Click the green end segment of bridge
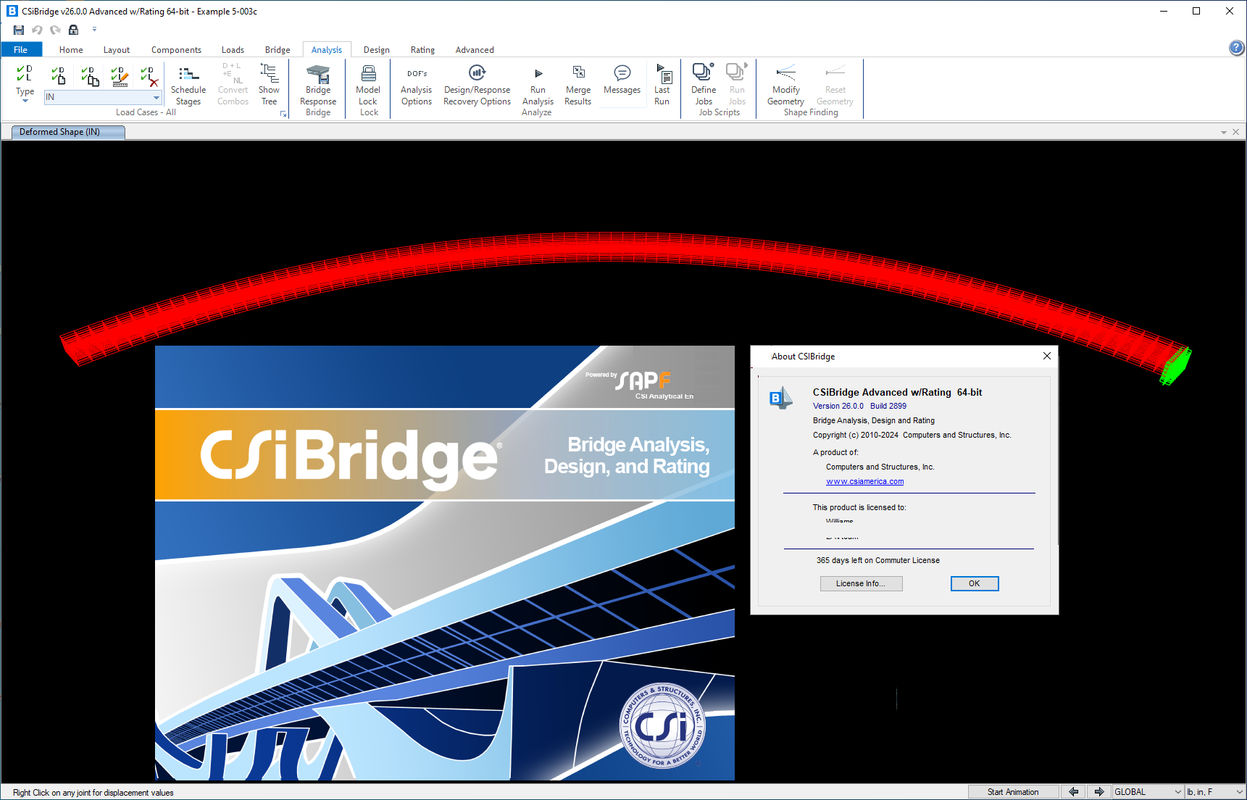 (1176, 366)
